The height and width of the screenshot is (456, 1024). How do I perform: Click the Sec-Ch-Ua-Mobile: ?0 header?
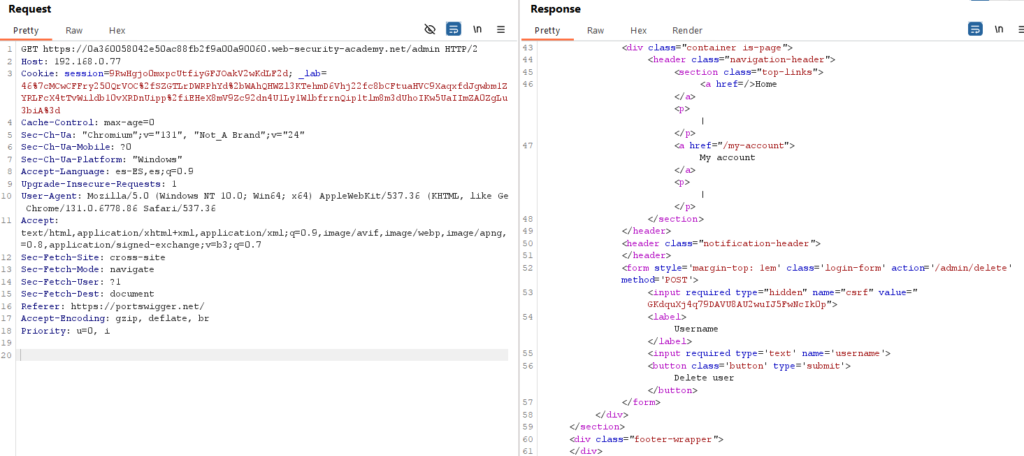tap(74, 147)
